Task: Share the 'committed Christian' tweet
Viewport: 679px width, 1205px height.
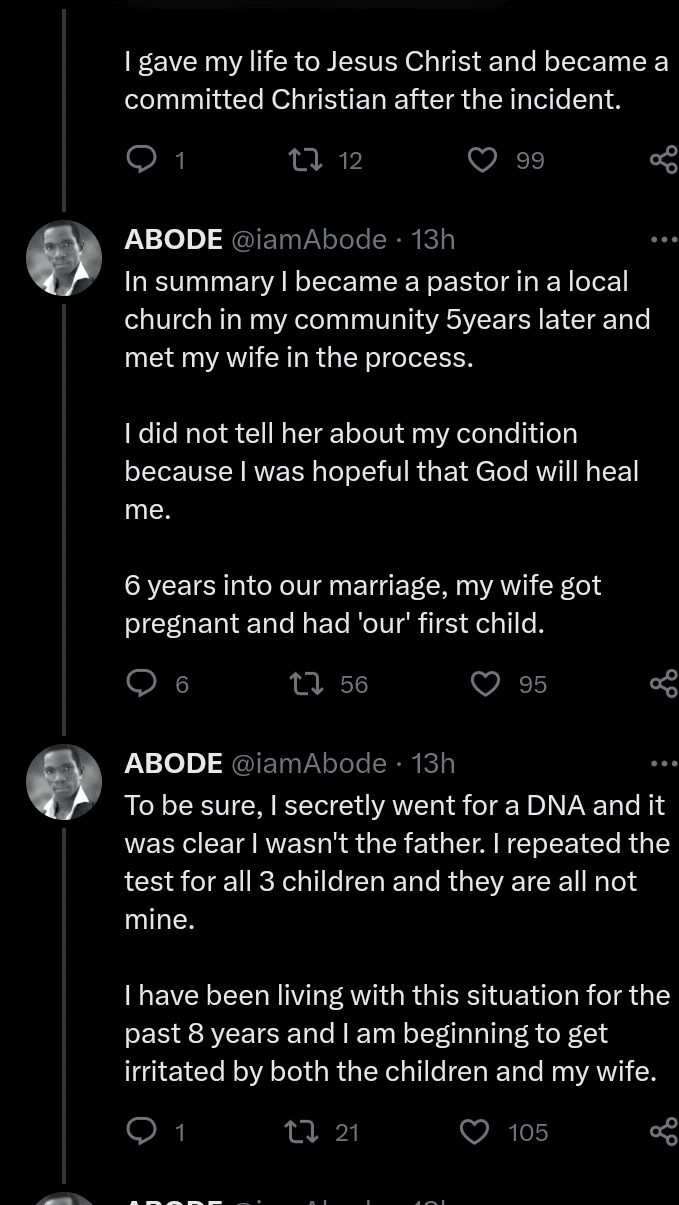Action: point(663,159)
